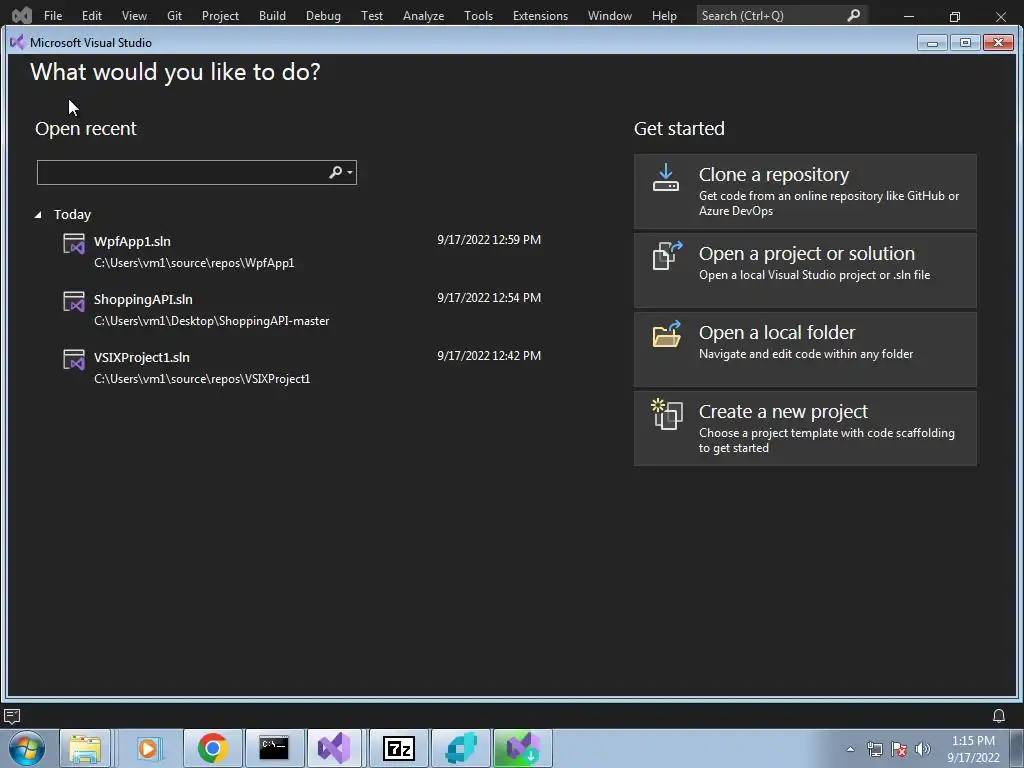This screenshot has height=768, width=1024.
Task: Click timestamp 9/17/2022 12:42 PM
Action: pyautogui.click(x=489, y=356)
